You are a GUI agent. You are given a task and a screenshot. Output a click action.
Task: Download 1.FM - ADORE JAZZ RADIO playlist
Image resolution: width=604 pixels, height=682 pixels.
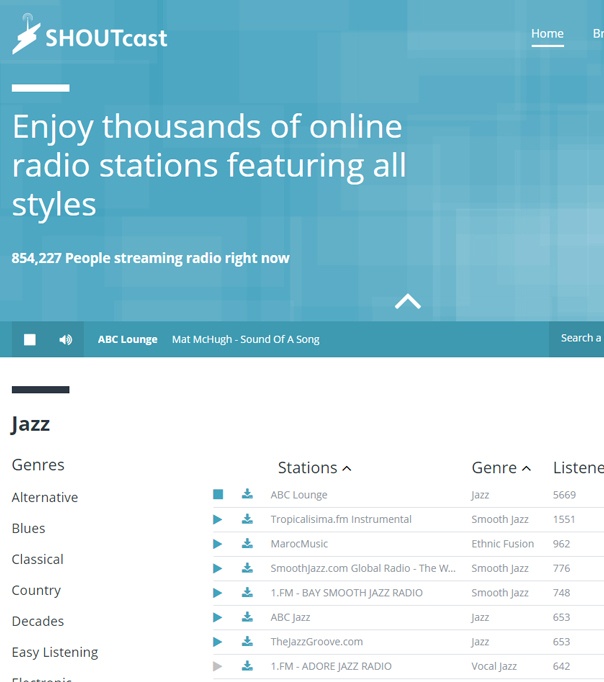[x=247, y=665]
